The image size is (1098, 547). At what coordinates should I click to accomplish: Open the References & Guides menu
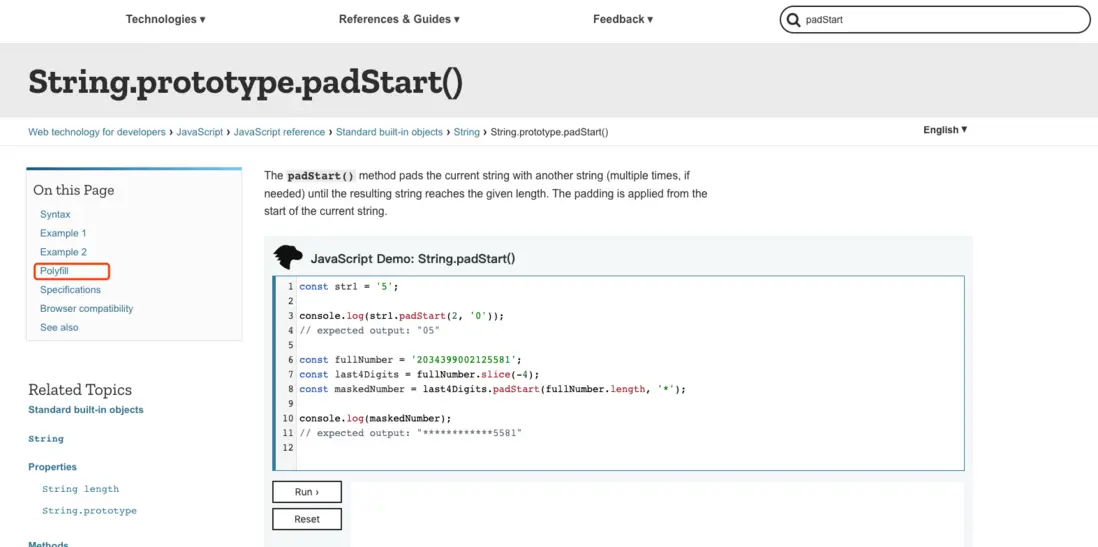[399, 20]
